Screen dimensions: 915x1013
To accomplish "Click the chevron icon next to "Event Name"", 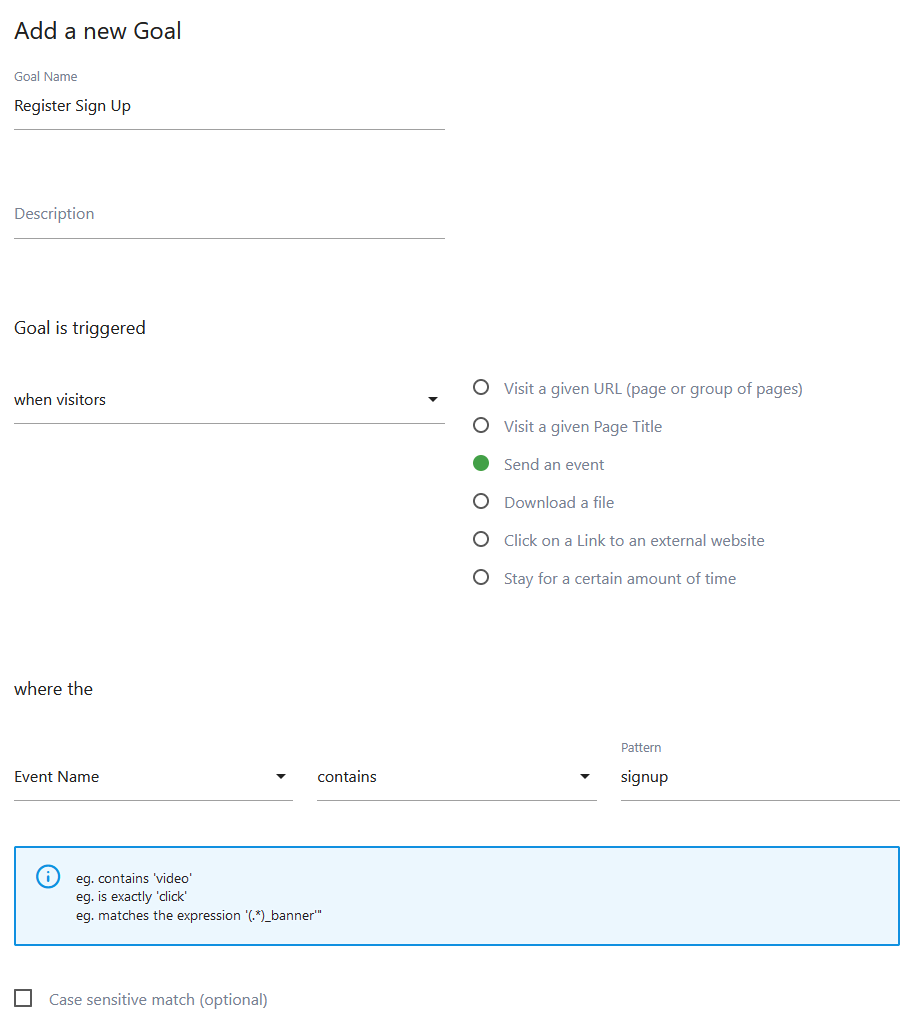I will [281, 776].
